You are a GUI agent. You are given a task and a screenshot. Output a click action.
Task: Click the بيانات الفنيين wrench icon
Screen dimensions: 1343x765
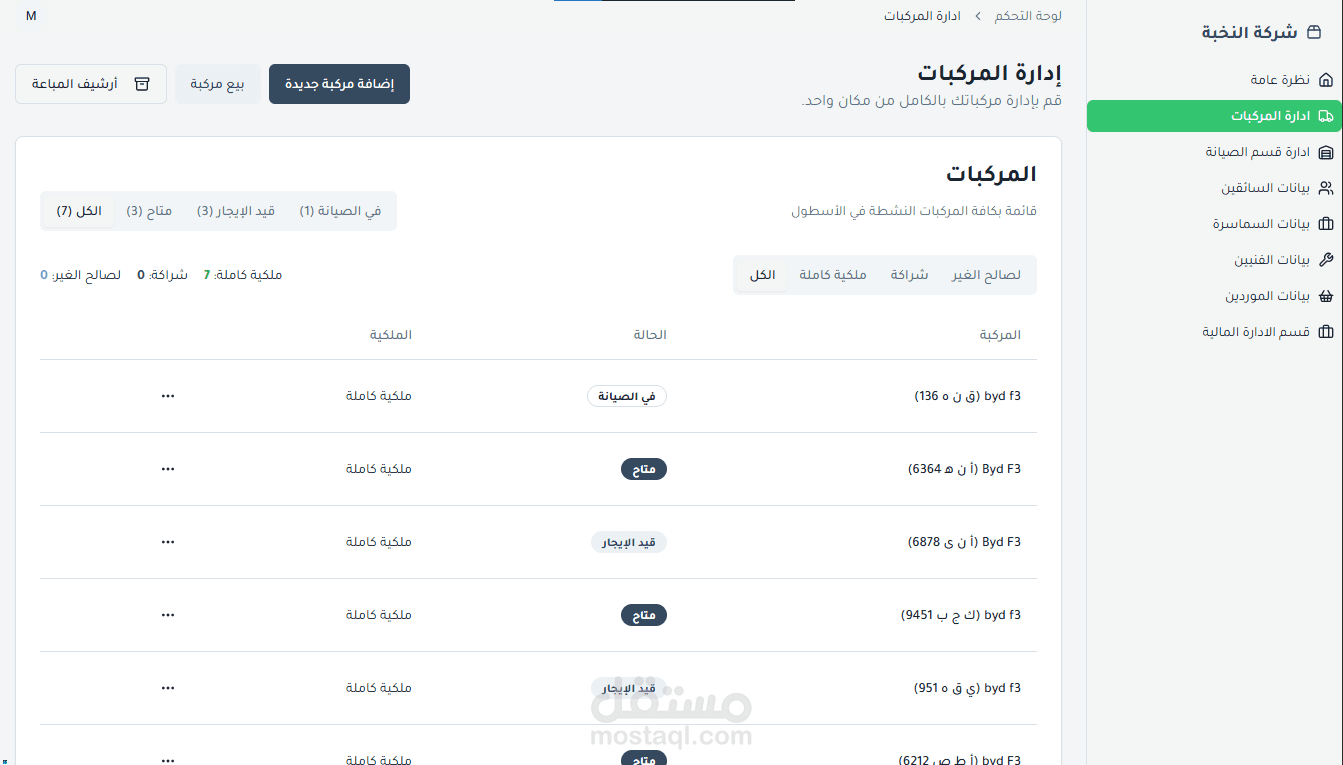pos(1326,260)
